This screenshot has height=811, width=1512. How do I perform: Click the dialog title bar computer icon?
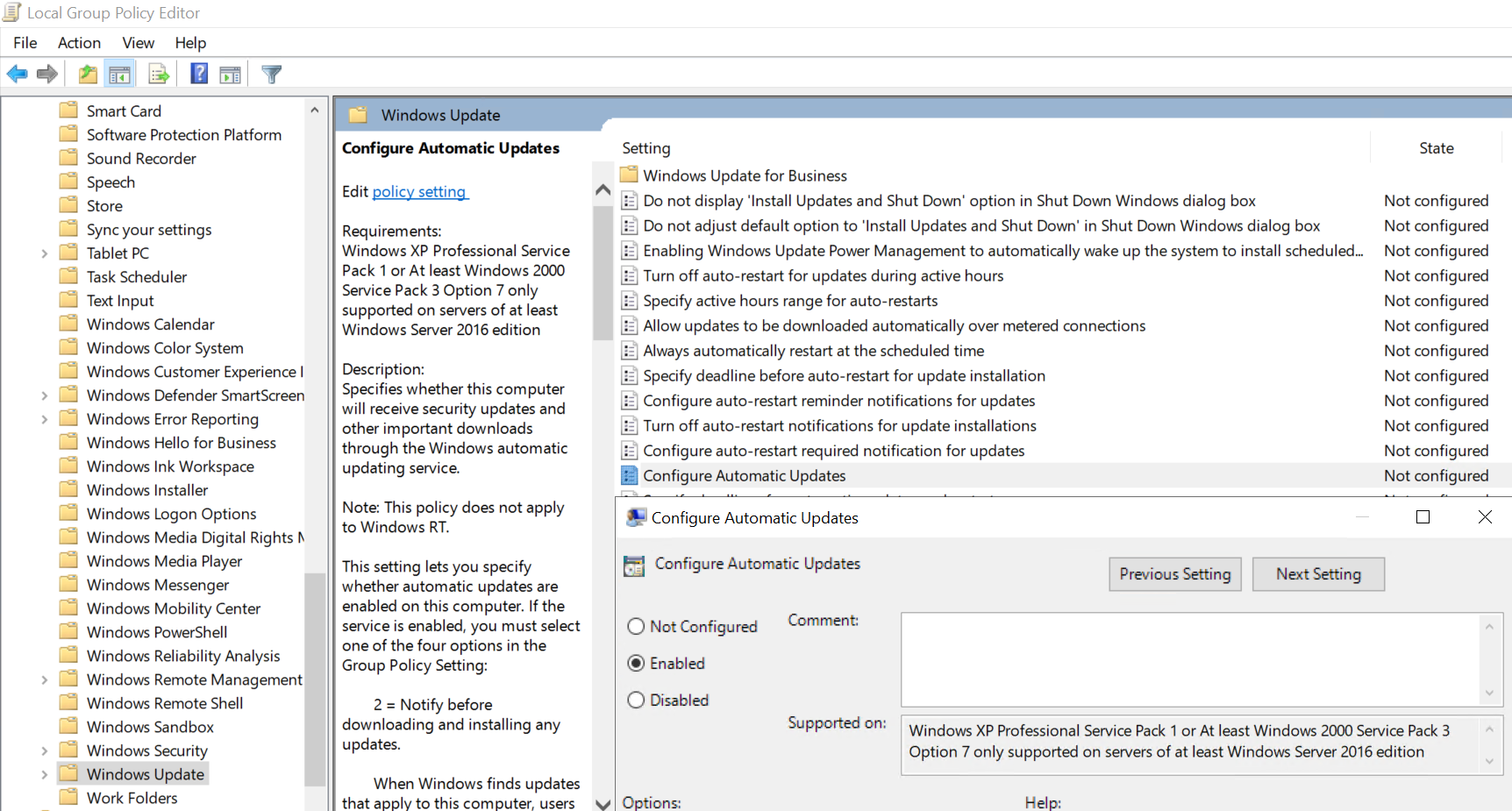636,517
